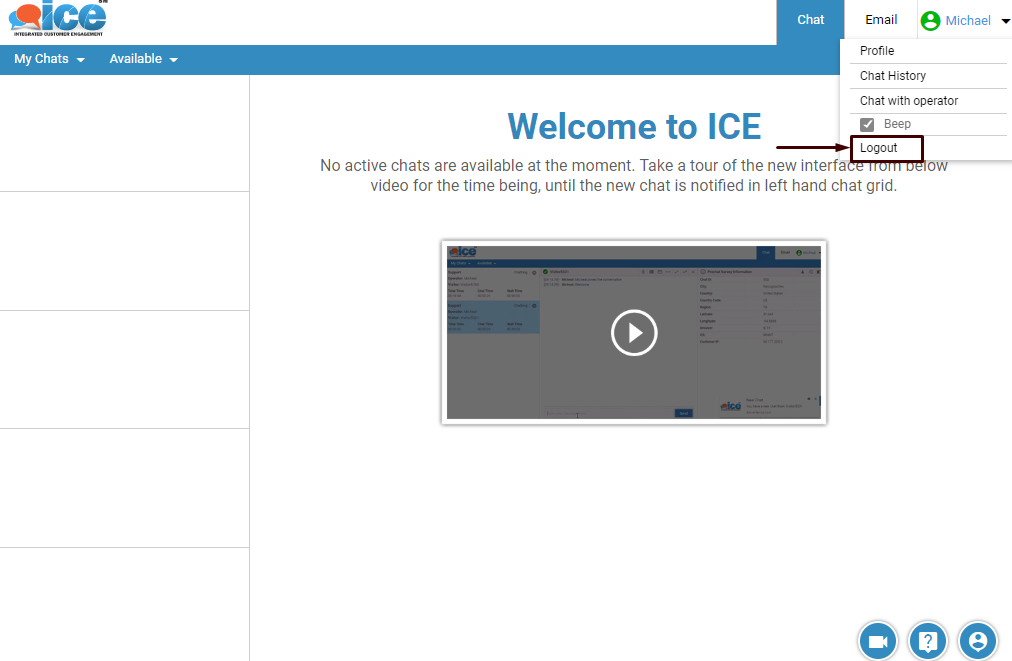Image resolution: width=1012 pixels, height=661 pixels.
Task: Click the ICE logo in the header
Action: [x=57, y=19]
